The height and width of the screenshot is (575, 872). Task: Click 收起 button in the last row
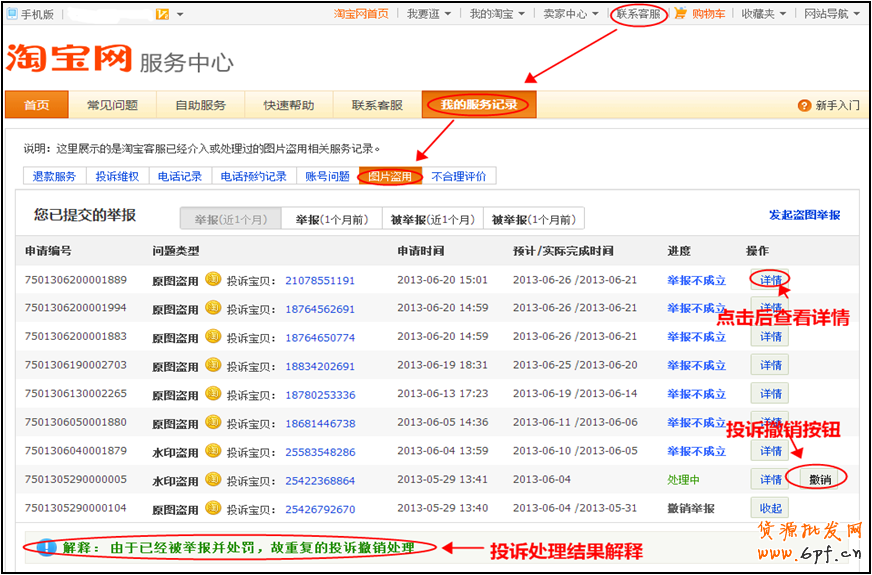click(770, 508)
